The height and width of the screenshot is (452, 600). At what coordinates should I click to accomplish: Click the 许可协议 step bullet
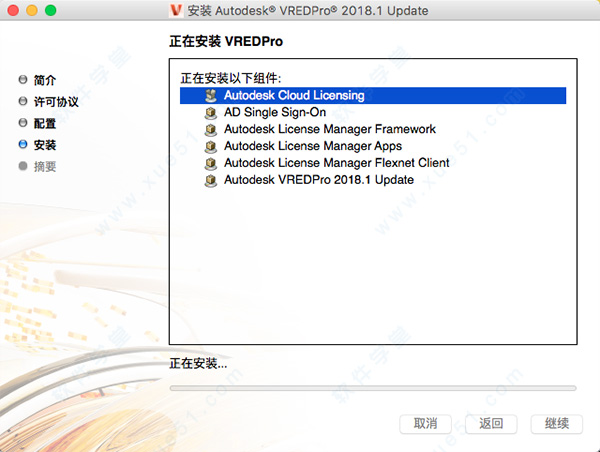(23, 101)
